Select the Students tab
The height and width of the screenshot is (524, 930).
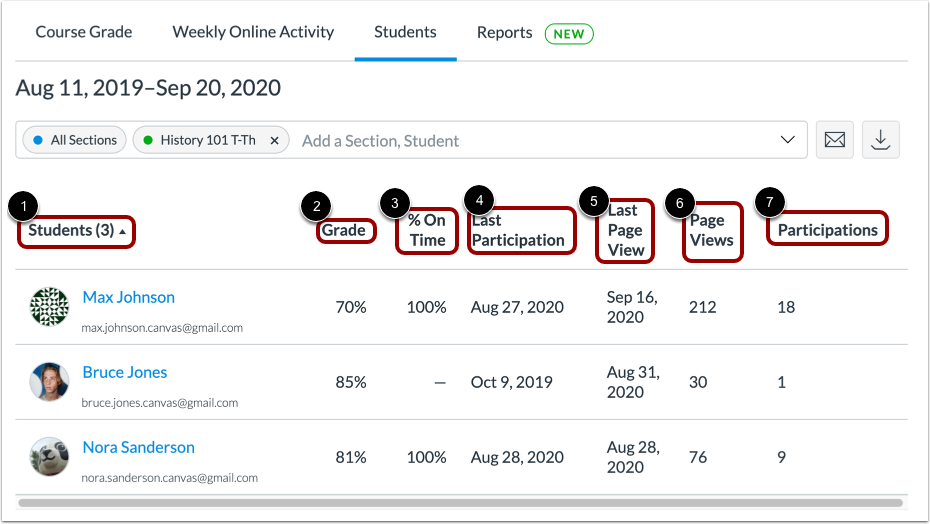405,32
